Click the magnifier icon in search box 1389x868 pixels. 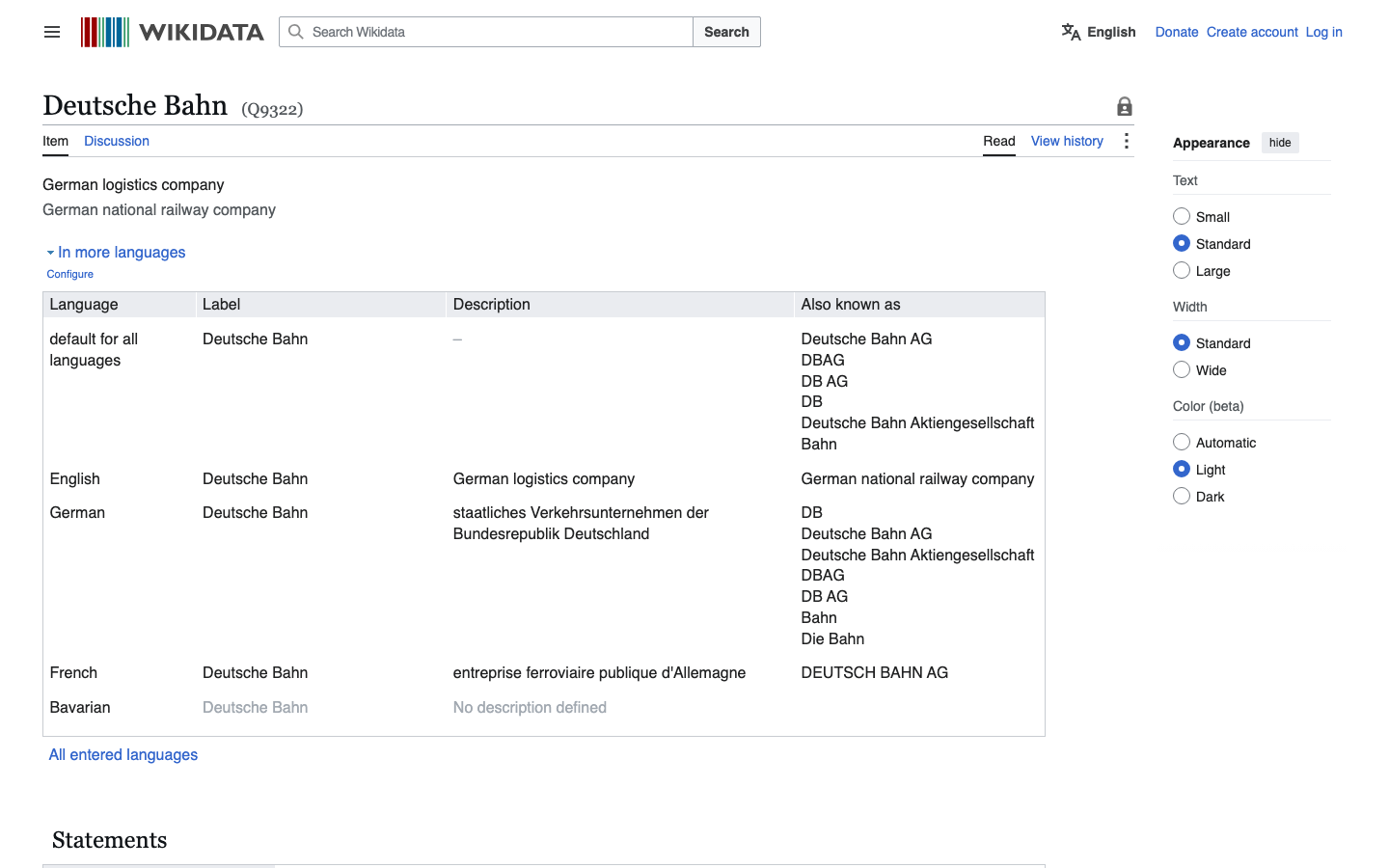point(296,32)
